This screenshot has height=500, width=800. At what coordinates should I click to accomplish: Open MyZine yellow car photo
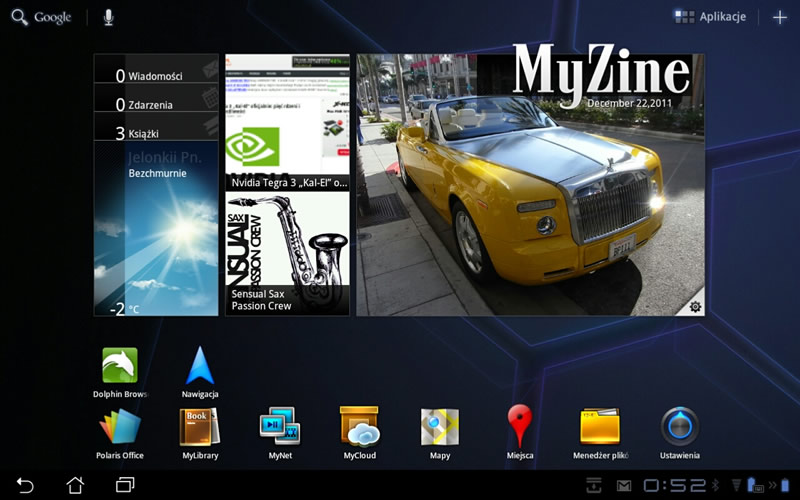pos(531,185)
